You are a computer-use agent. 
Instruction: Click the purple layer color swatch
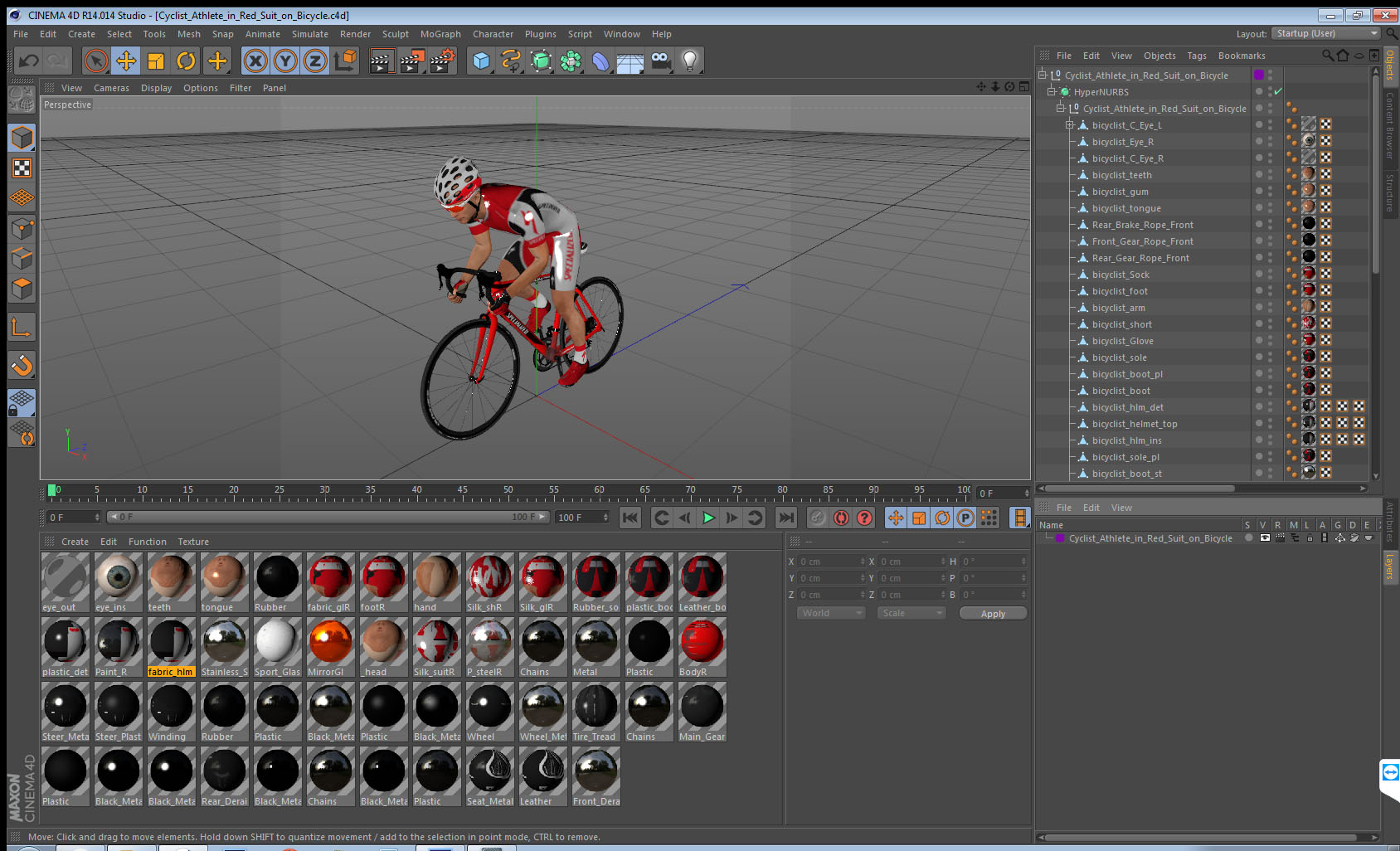(x=1060, y=538)
